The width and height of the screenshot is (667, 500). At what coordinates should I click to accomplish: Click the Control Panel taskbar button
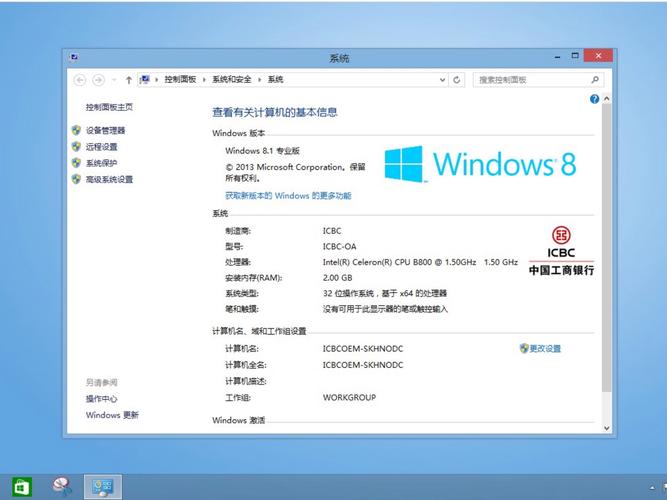[x=103, y=487]
